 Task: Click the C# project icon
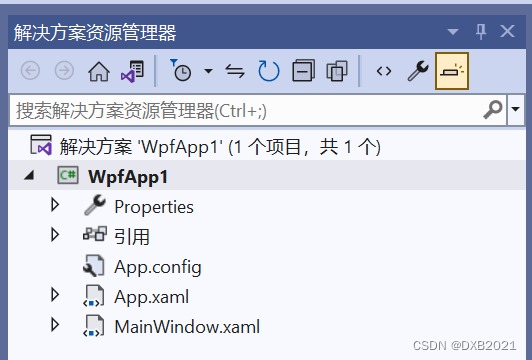[x=68, y=175]
